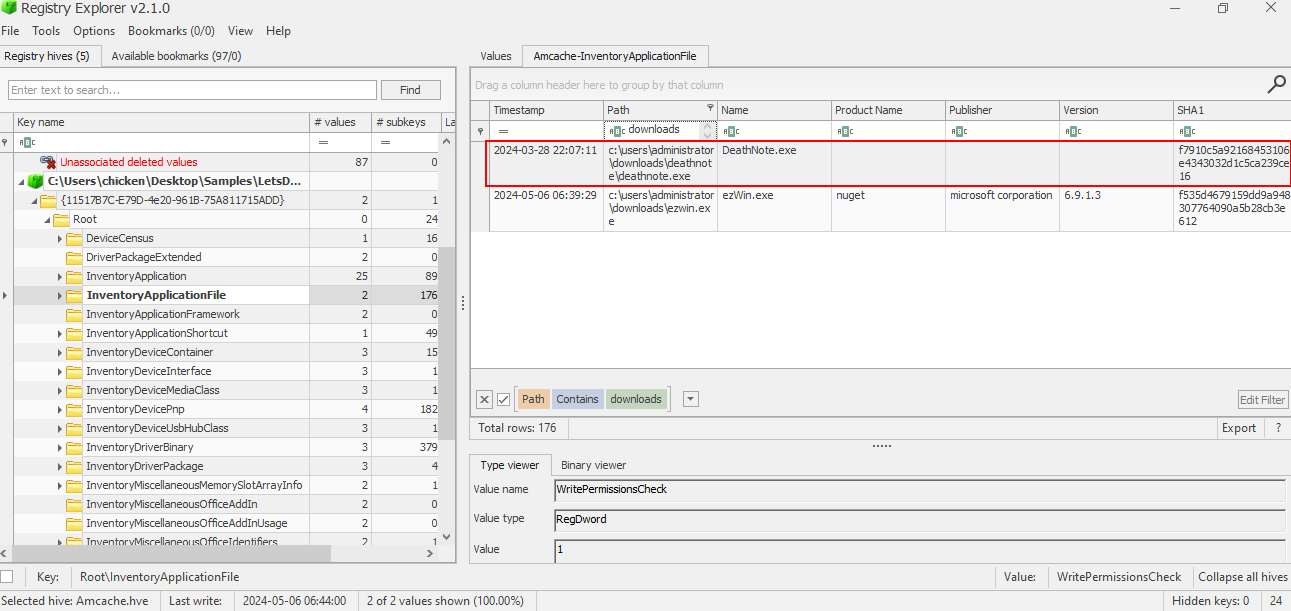
Task: Click the magnifier search icon in grid panel
Action: tap(1276, 85)
